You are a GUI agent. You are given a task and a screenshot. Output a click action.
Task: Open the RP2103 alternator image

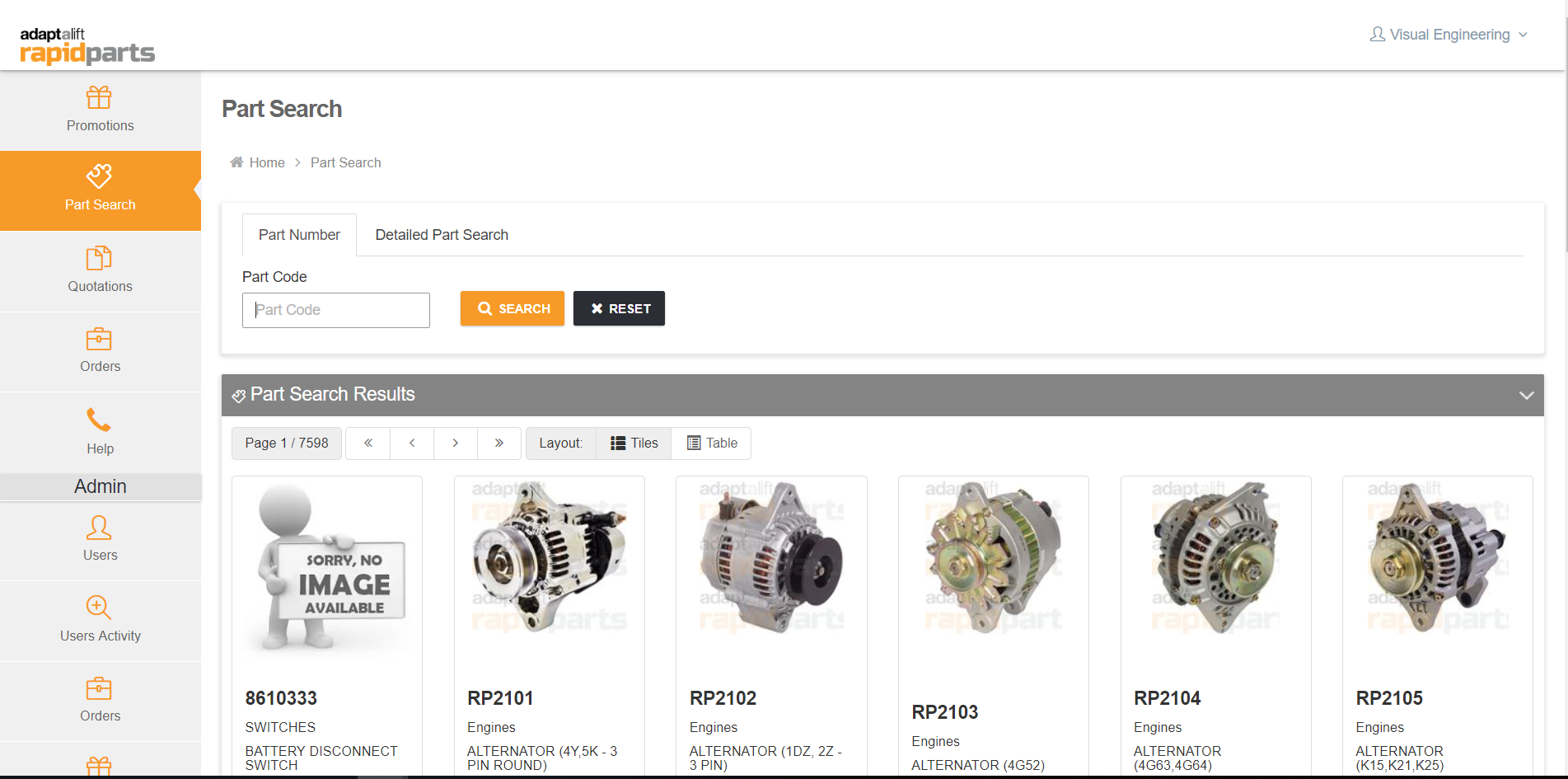(994, 557)
